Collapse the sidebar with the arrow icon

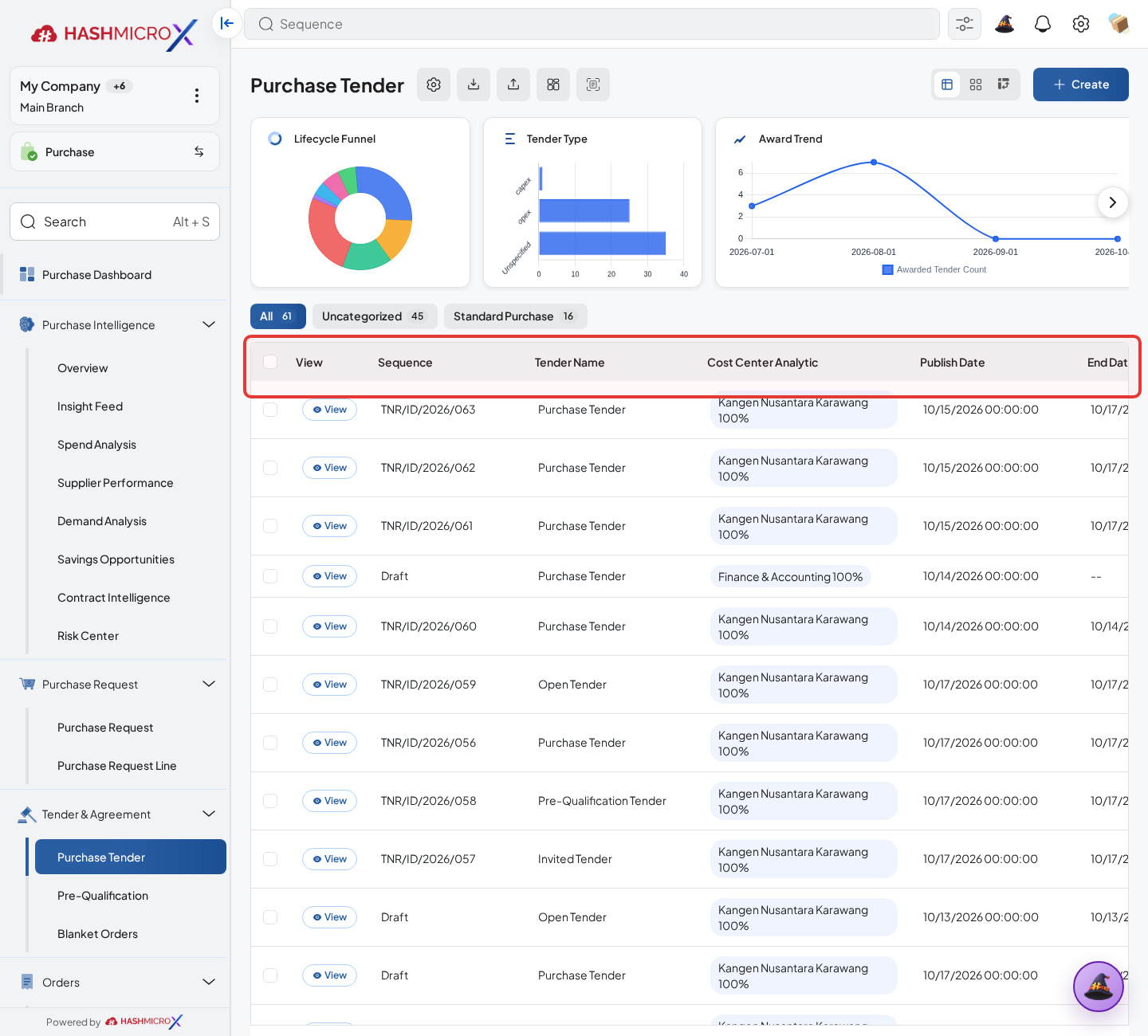[x=227, y=24]
